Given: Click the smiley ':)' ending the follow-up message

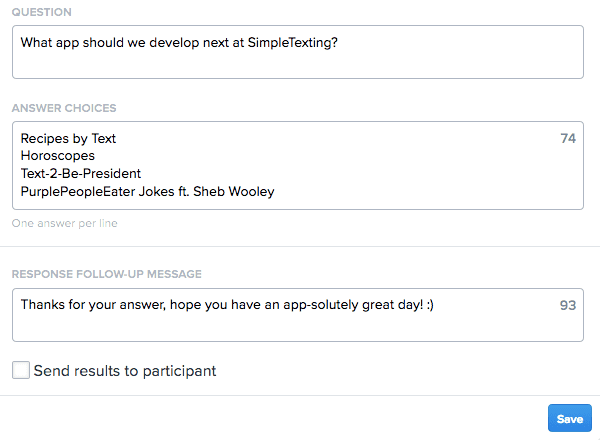Looking at the screenshot, I should click(x=428, y=304).
